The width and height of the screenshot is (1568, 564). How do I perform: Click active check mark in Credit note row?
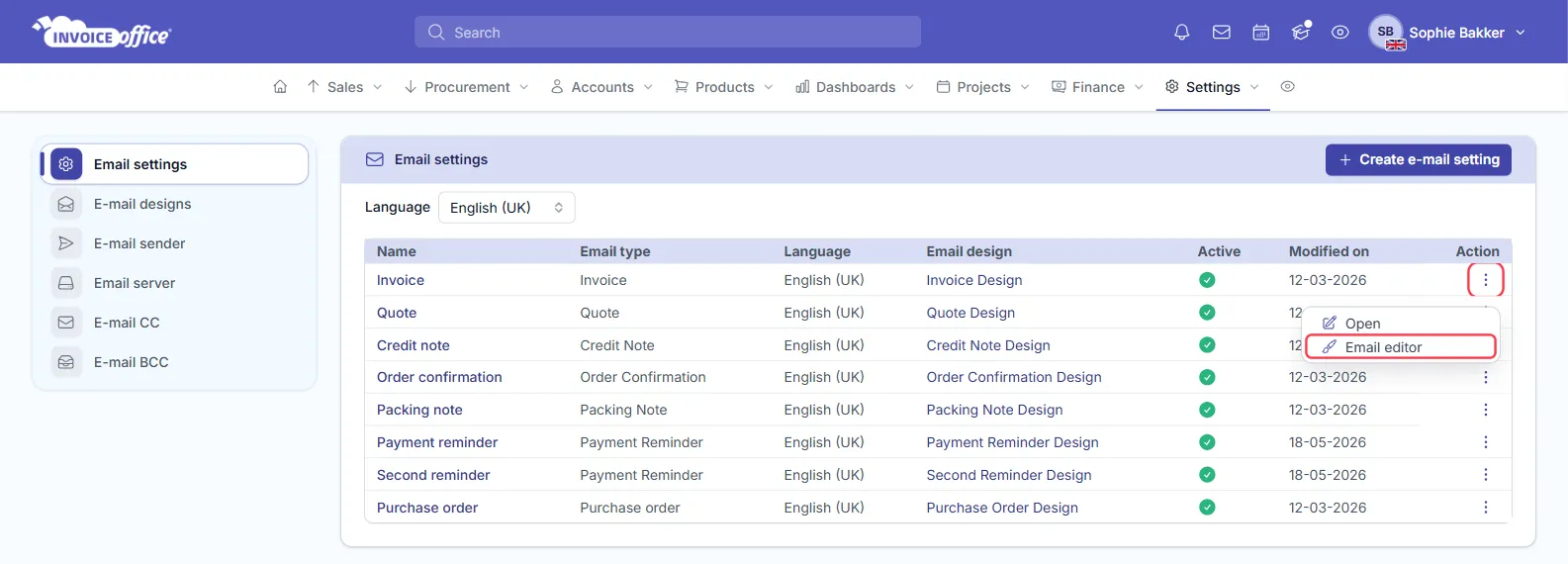click(x=1207, y=345)
